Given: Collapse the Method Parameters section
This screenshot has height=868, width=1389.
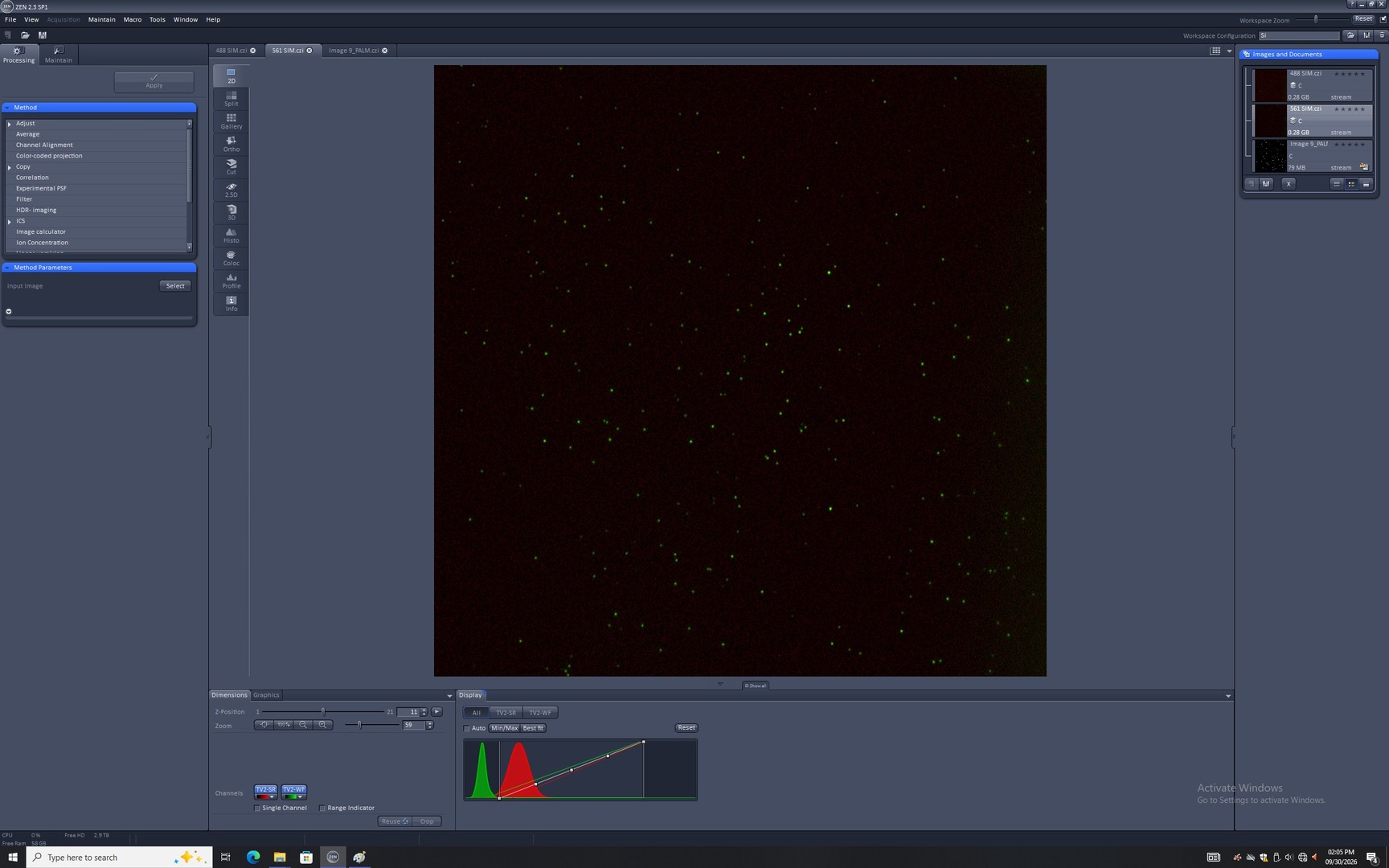Looking at the screenshot, I should (x=7, y=268).
